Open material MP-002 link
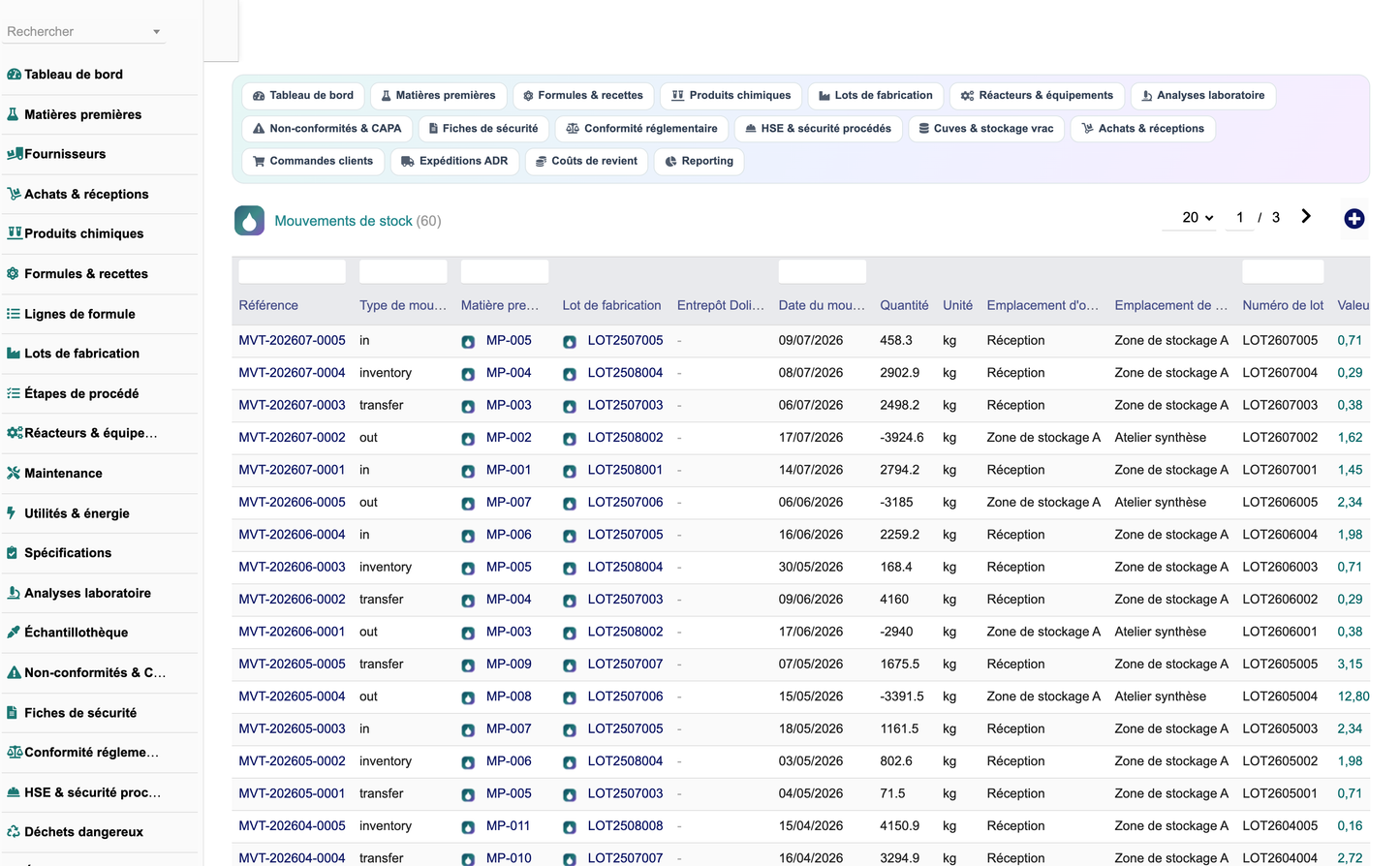The image size is (1400, 866). pyautogui.click(x=509, y=437)
